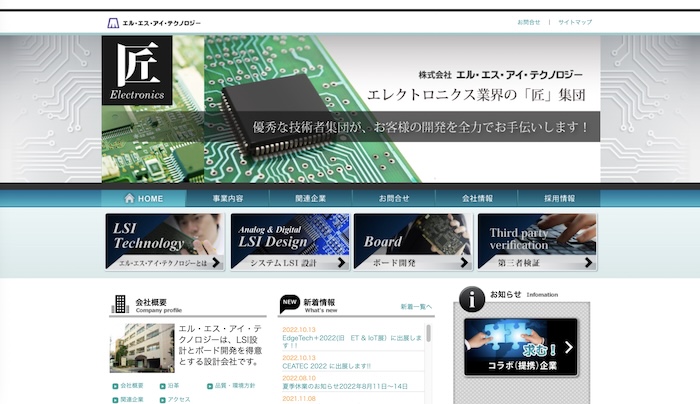Click the square bullet icon before 品質・環境方針
700x404 pixels.
pyautogui.click(x=210, y=386)
